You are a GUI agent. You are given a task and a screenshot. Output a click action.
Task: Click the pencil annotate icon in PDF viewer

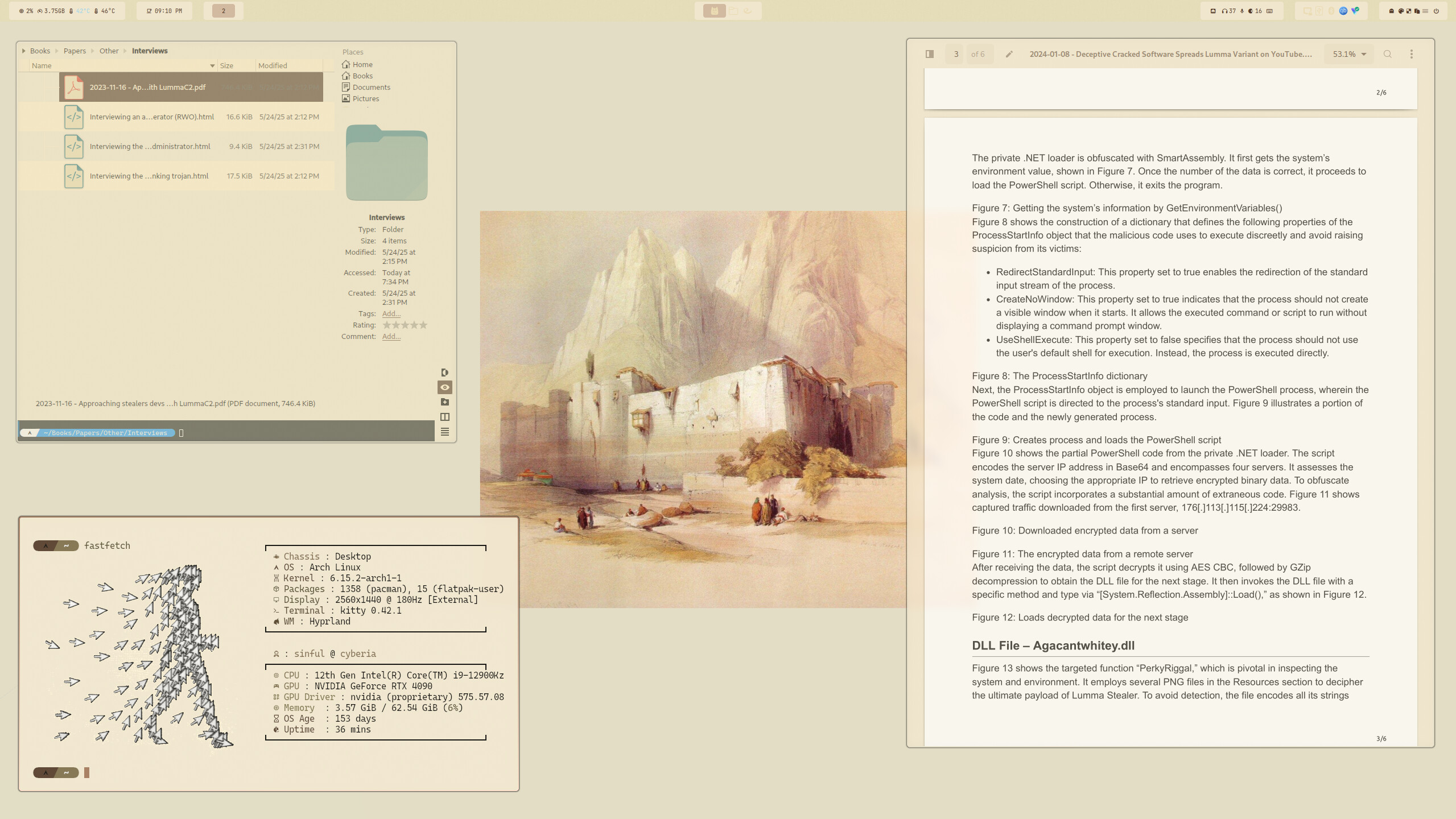tap(1009, 54)
